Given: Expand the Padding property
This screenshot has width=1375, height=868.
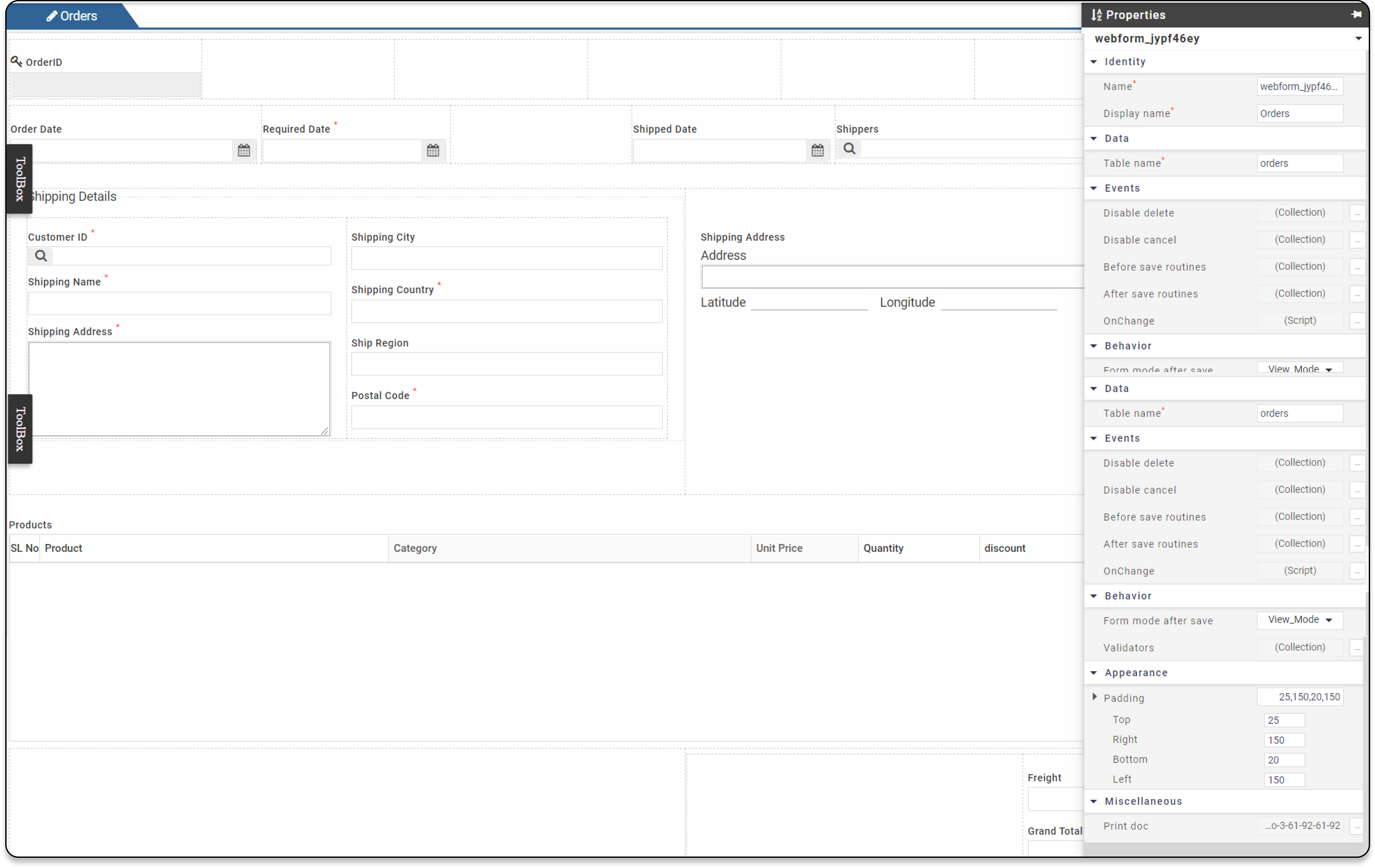Looking at the screenshot, I should click(1095, 697).
